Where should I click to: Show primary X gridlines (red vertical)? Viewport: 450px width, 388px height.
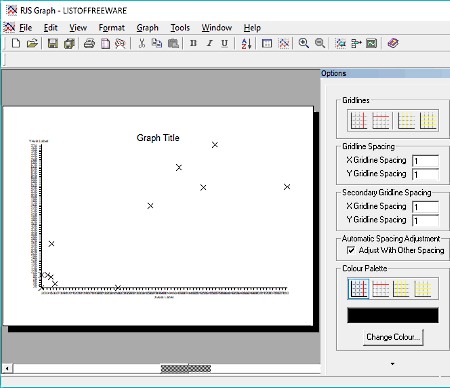point(359,120)
